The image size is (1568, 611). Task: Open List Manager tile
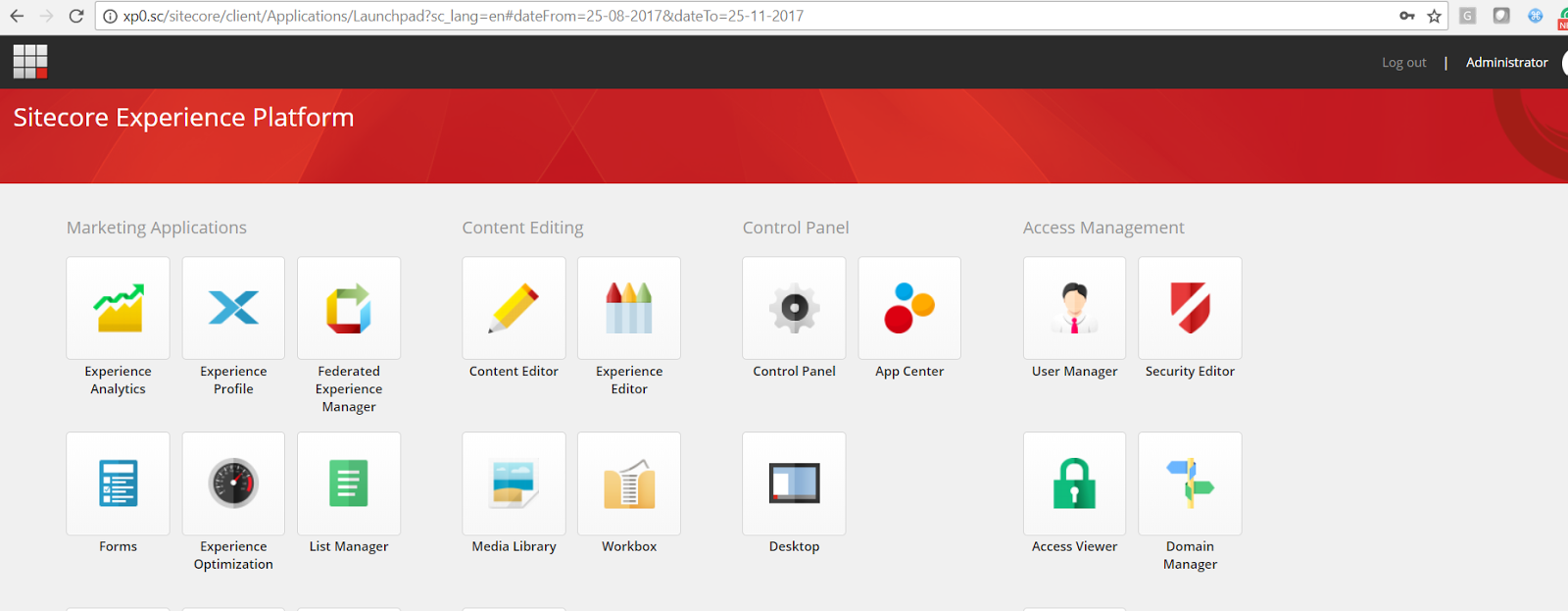(349, 484)
